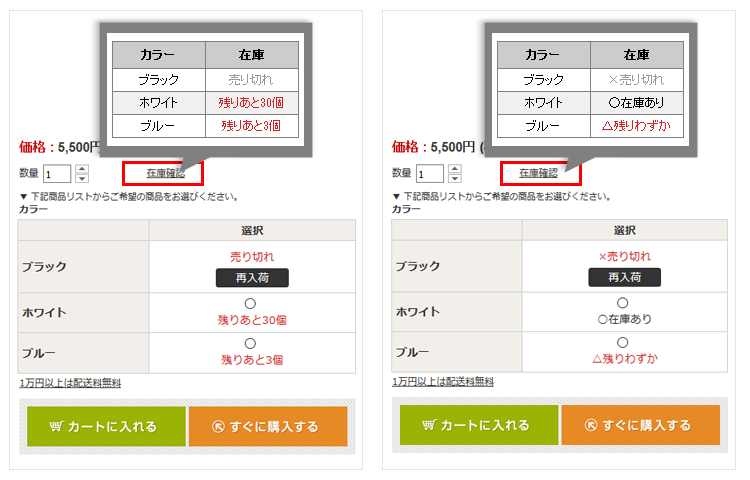Increase quantity with up arrow in right panel
750x480 pixels.
point(456,169)
